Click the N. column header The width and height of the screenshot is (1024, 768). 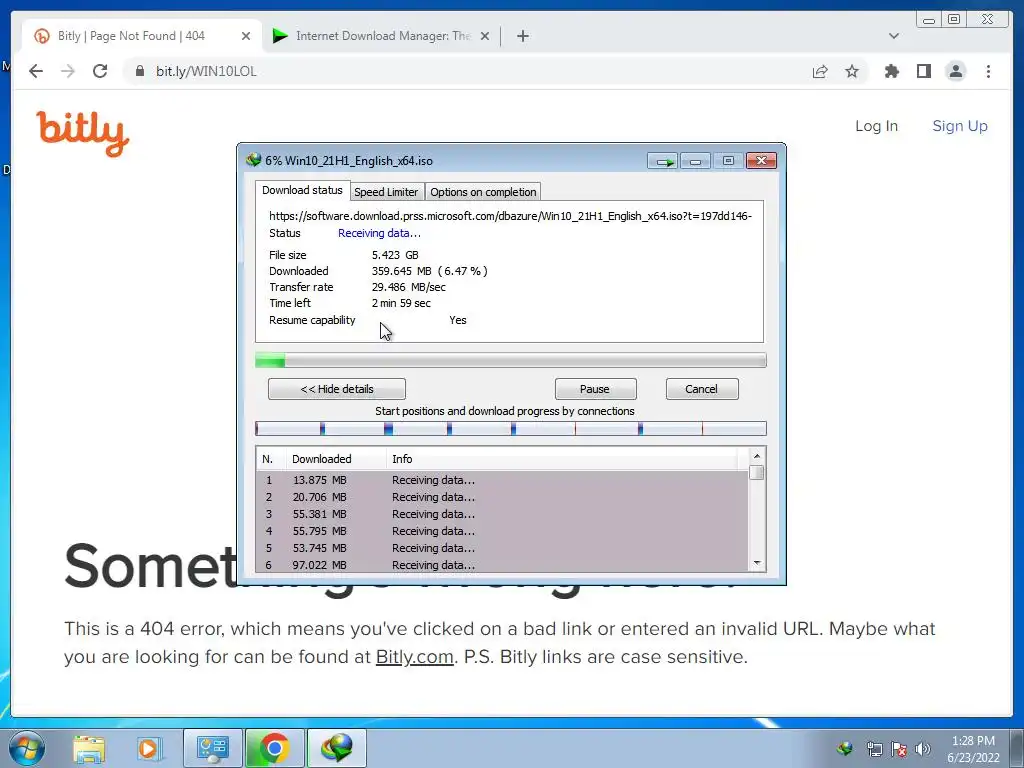click(x=271, y=459)
